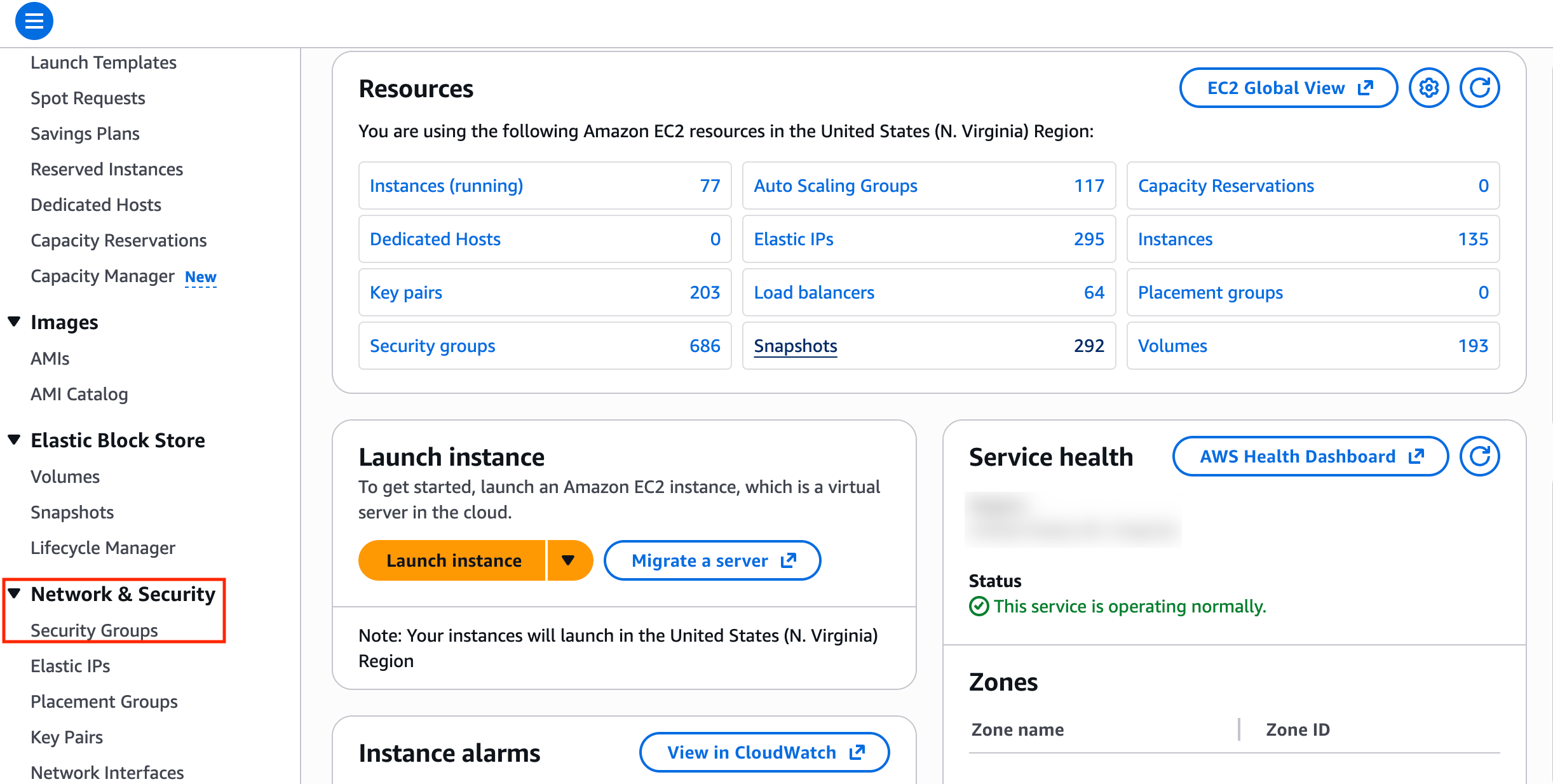
Task: Open View in CloudWatch
Action: (x=764, y=752)
